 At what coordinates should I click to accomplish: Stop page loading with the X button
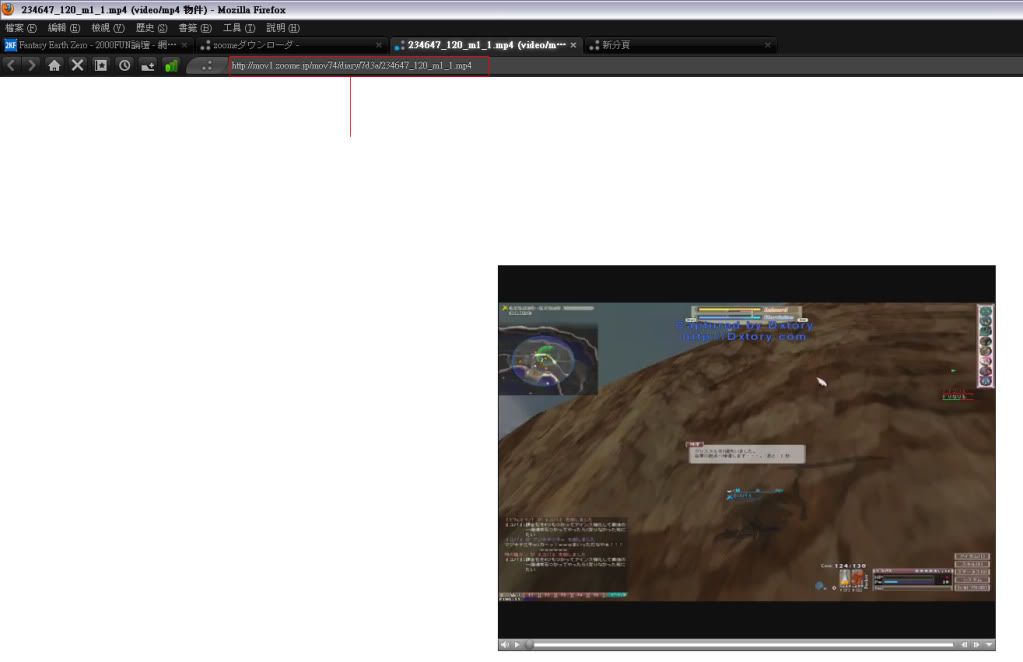pos(78,65)
